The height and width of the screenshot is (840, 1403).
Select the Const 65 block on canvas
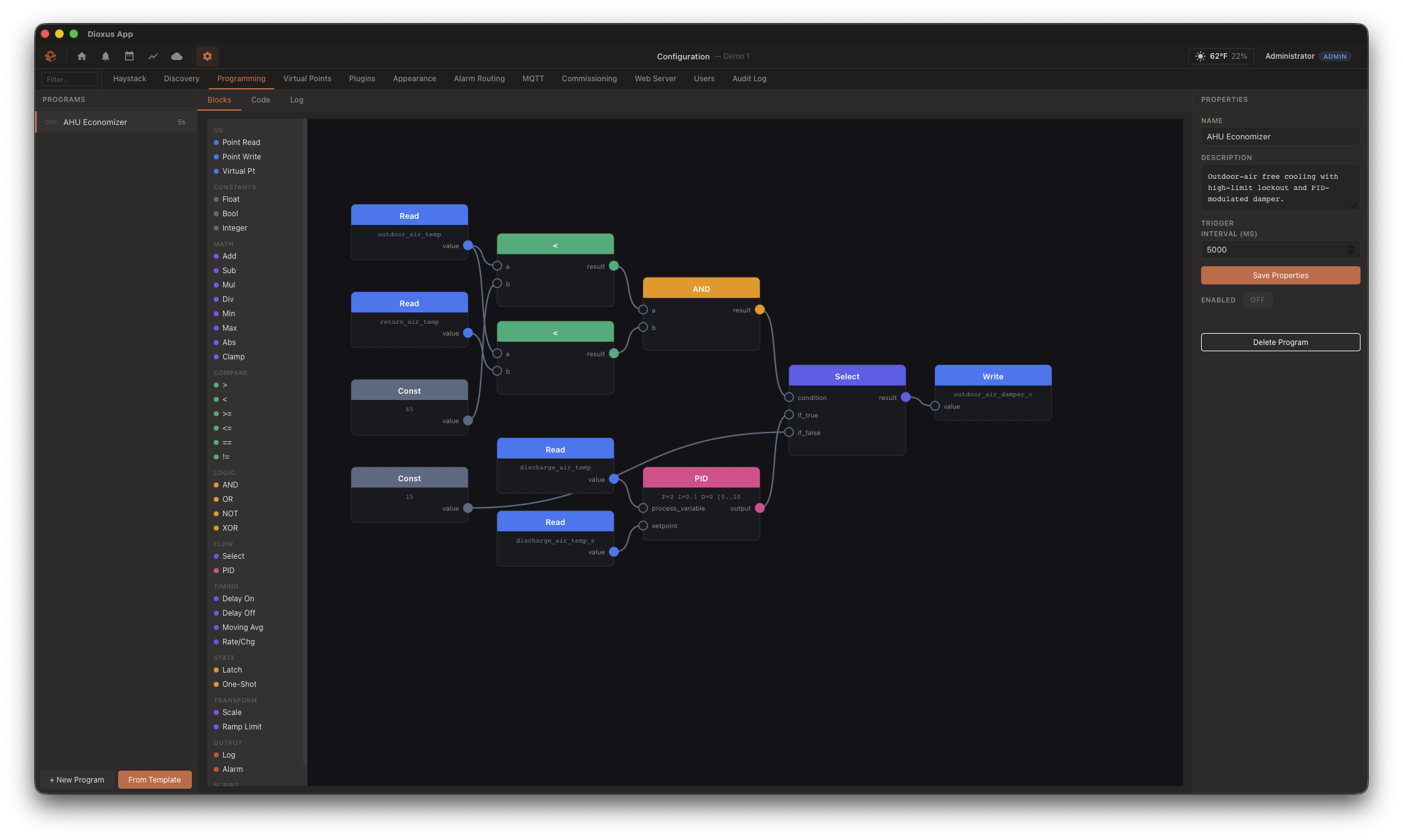click(x=409, y=407)
